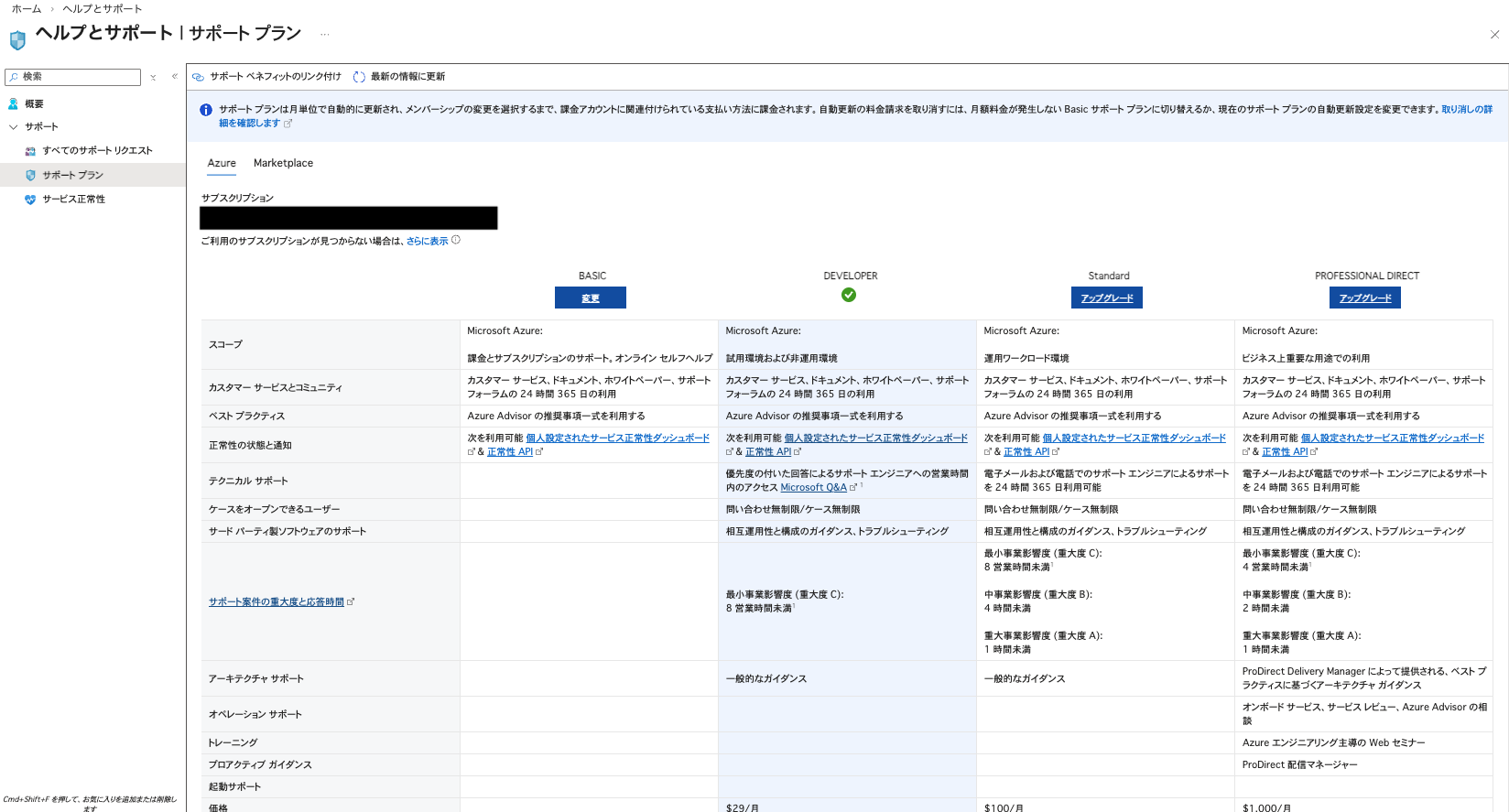Click the さらに表示 link
1509x812 pixels.
click(428, 241)
